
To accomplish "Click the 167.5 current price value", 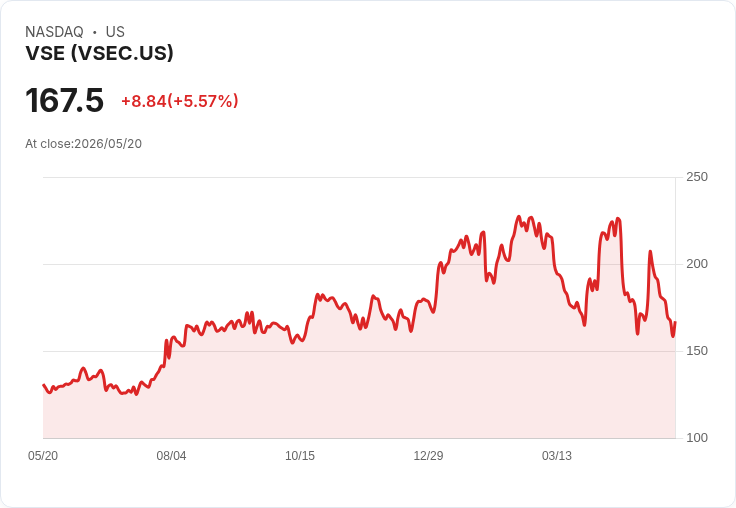I will (64, 100).
